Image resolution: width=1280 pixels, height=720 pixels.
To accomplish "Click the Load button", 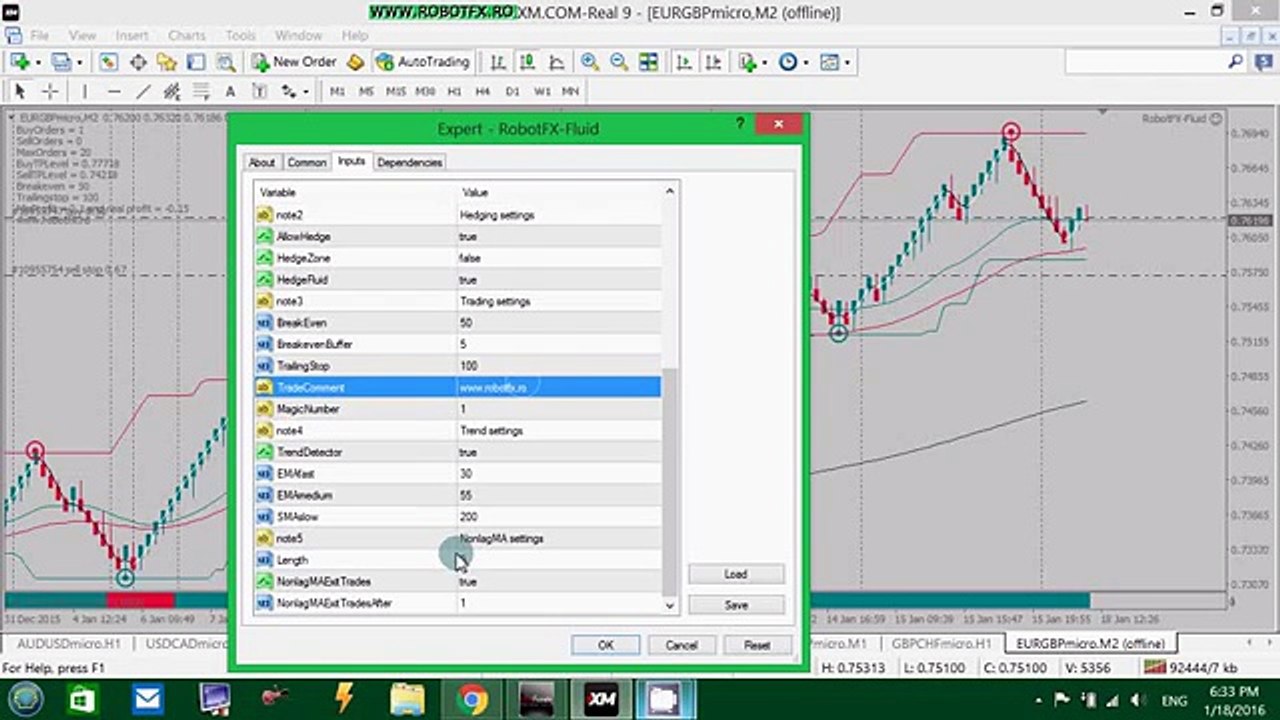I will (x=736, y=574).
